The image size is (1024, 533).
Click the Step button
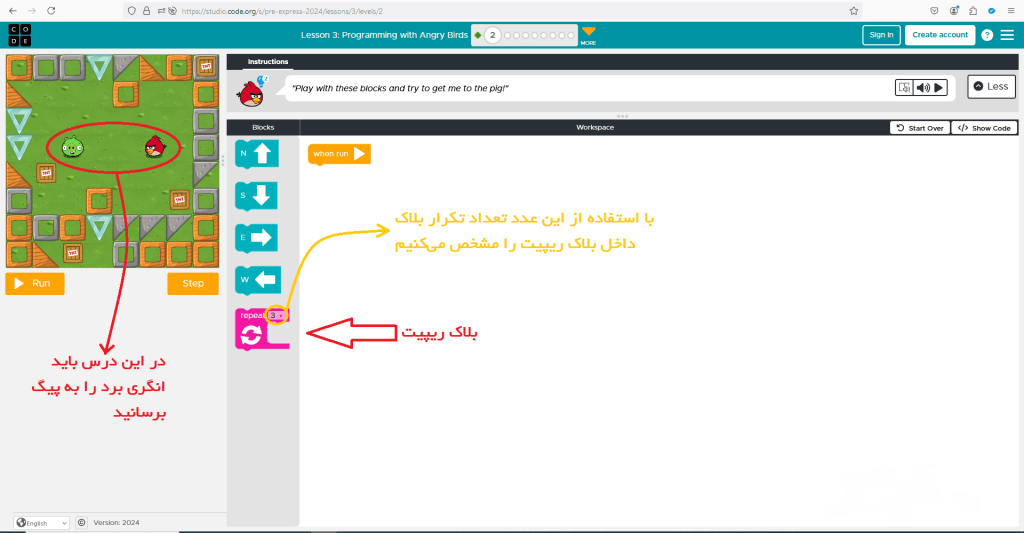(193, 283)
